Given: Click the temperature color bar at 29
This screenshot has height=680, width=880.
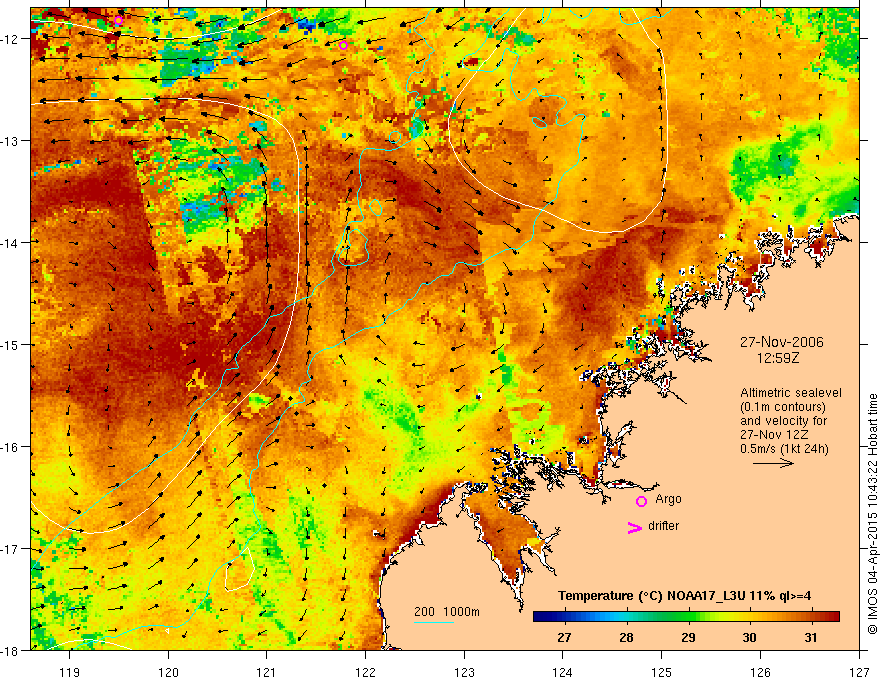Looking at the screenshot, I should 688,617.
